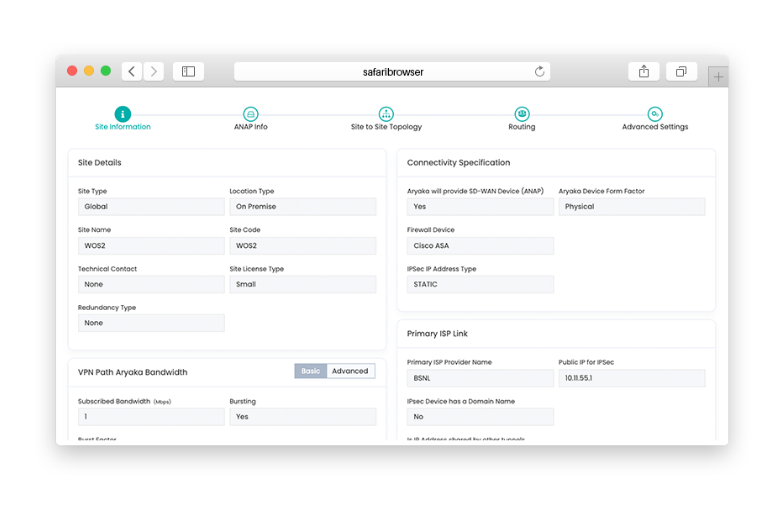Click the Site Information step icon
This screenshot has height=521, width=782.
pos(123,114)
